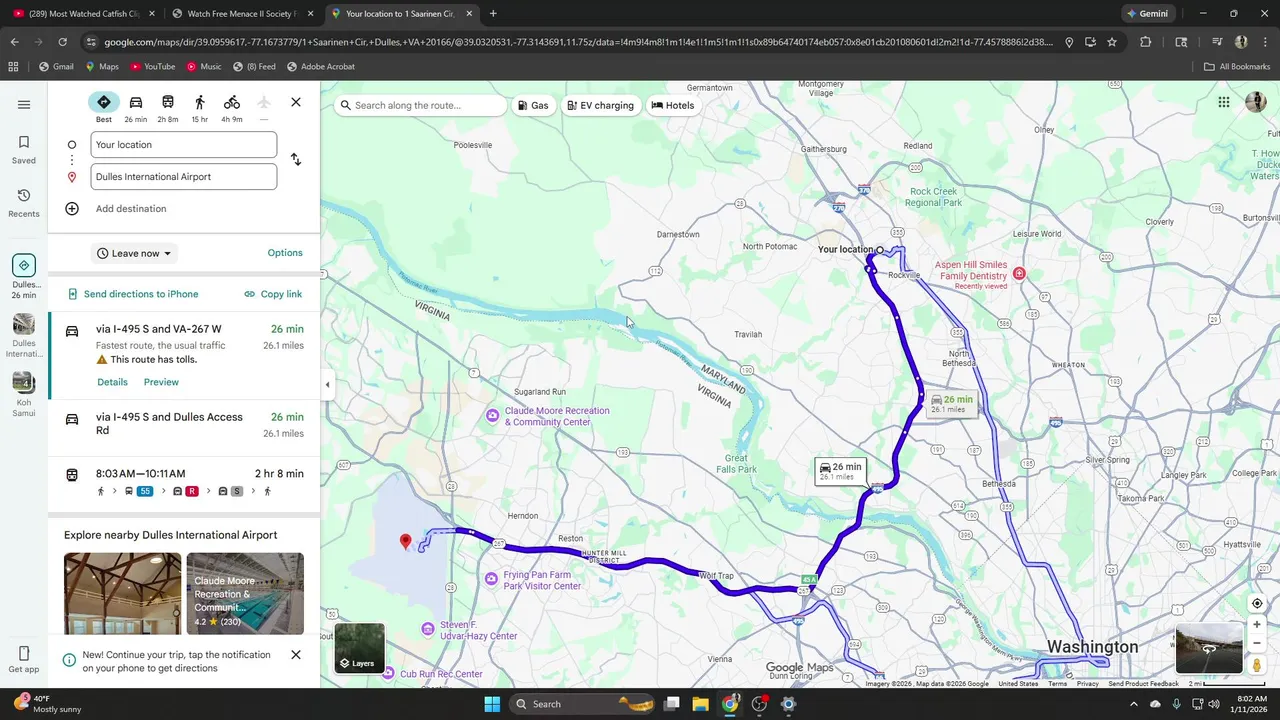
Task: Click Frying Pan Farm Park marker
Action: tap(491, 579)
